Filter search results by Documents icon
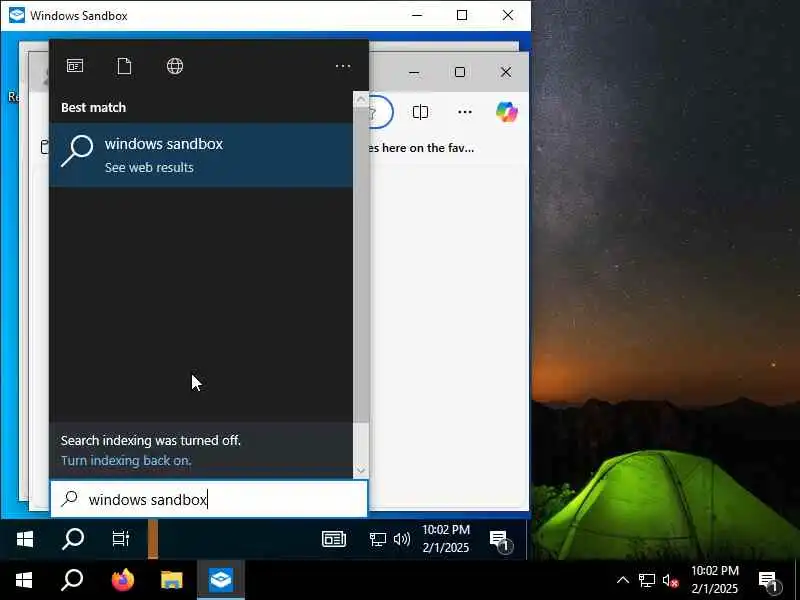Image resolution: width=800 pixels, height=600 pixels. (124, 66)
